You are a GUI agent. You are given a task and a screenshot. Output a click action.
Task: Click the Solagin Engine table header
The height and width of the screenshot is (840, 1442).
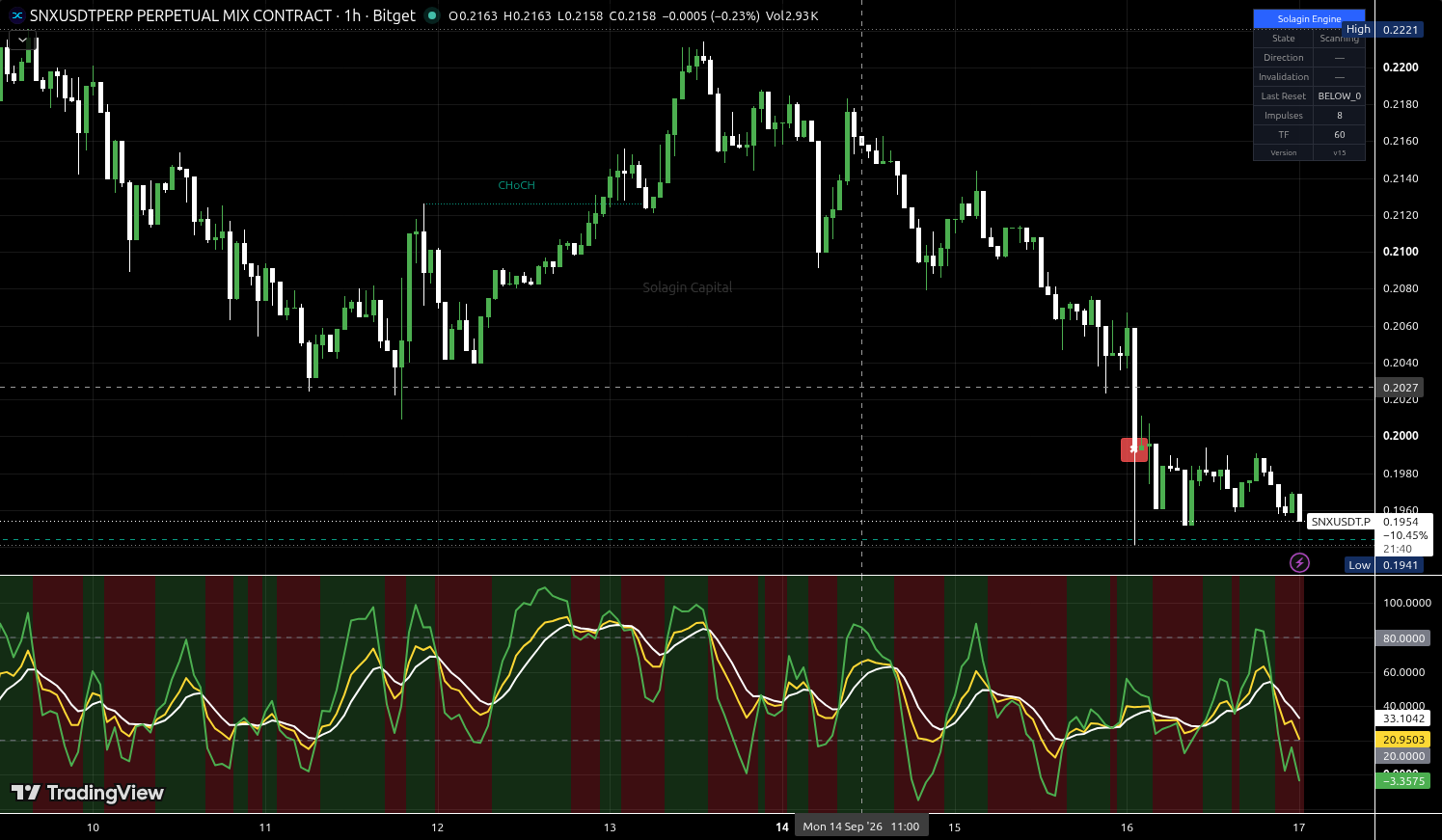pos(1309,18)
